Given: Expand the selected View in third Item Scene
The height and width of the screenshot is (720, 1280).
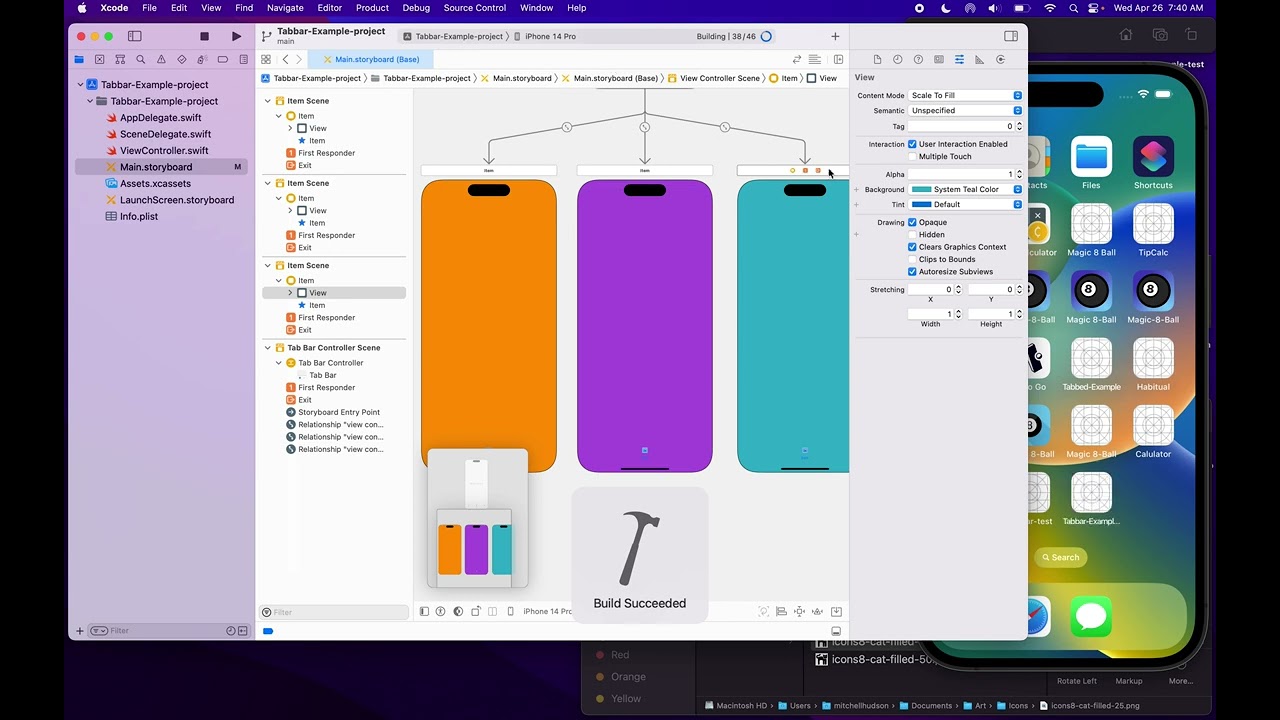Looking at the screenshot, I should pyautogui.click(x=290, y=293).
